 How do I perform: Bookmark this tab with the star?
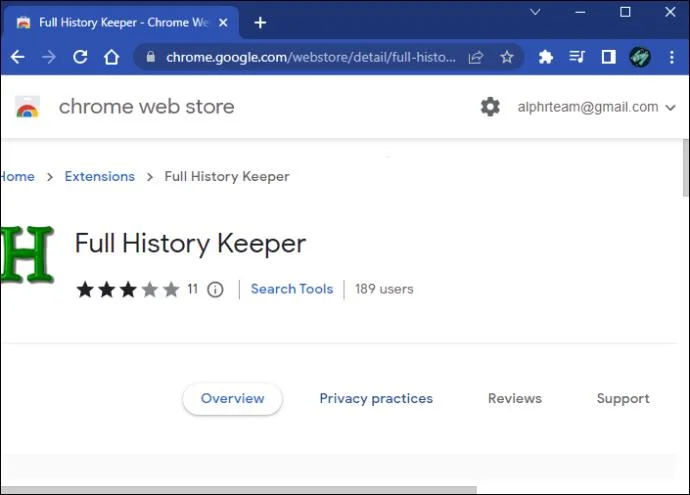tap(507, 57)
